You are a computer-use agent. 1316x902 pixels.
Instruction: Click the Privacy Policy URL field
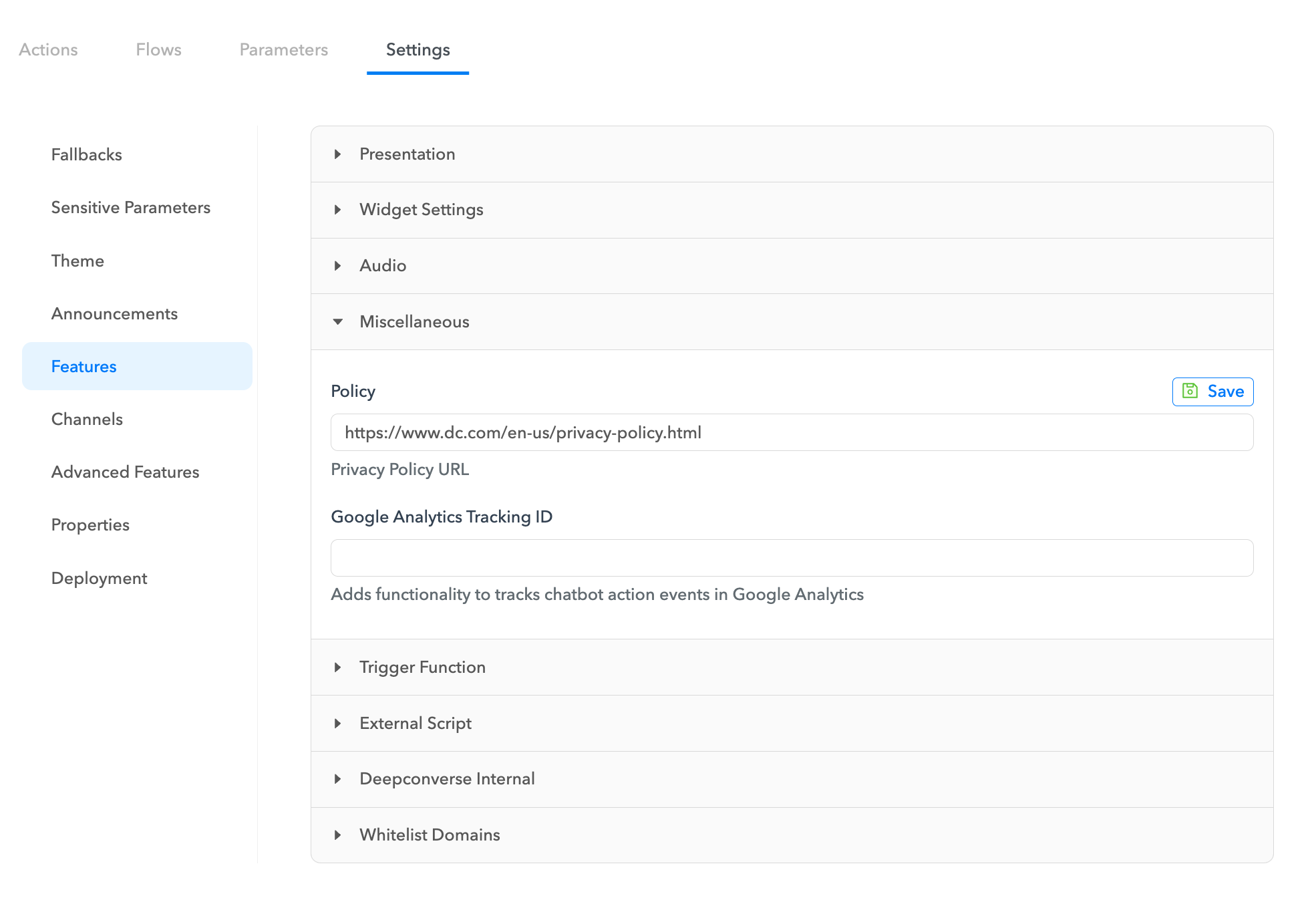point(792,433)
